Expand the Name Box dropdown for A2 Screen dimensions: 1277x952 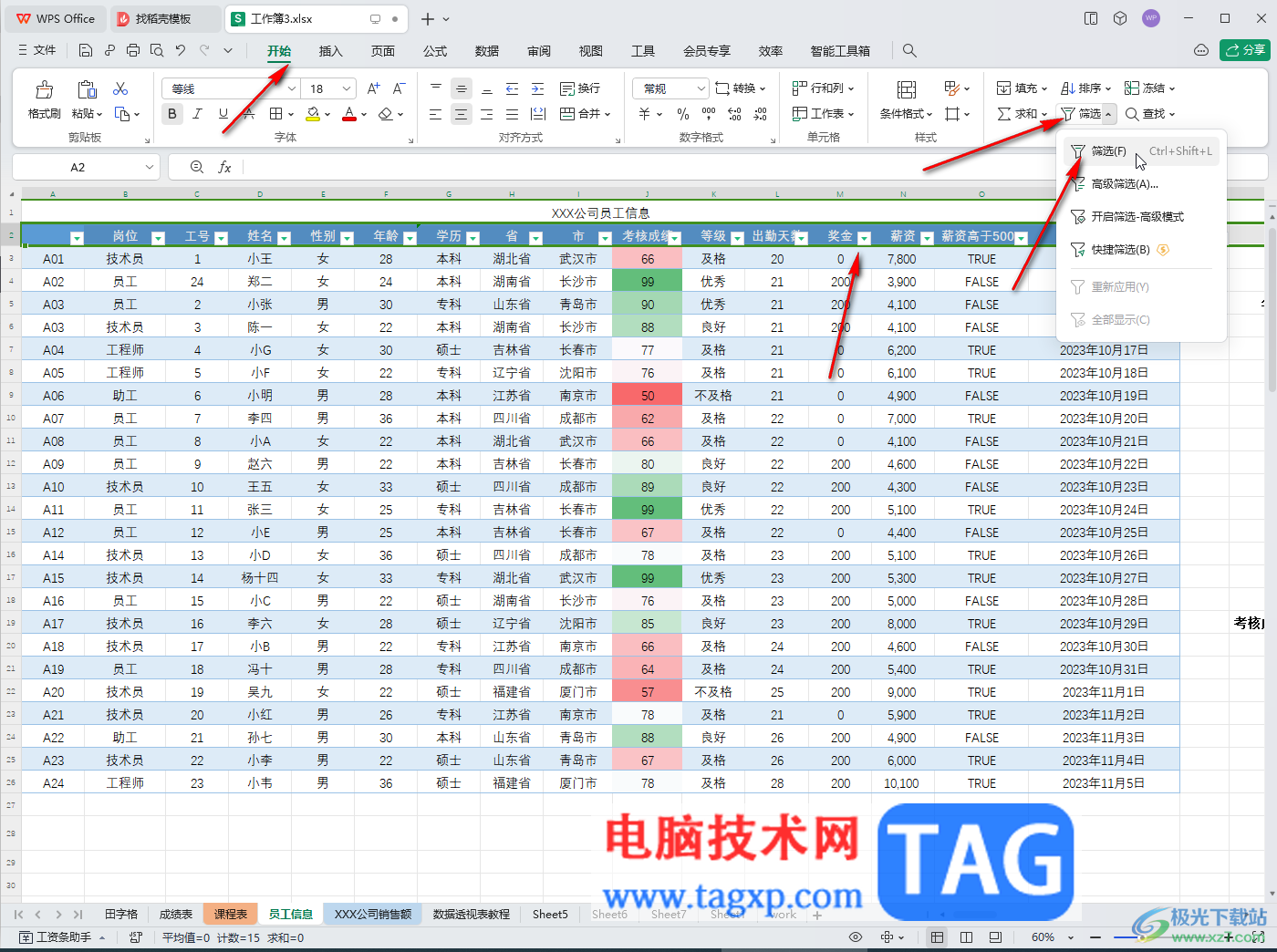tap(150, 167)
